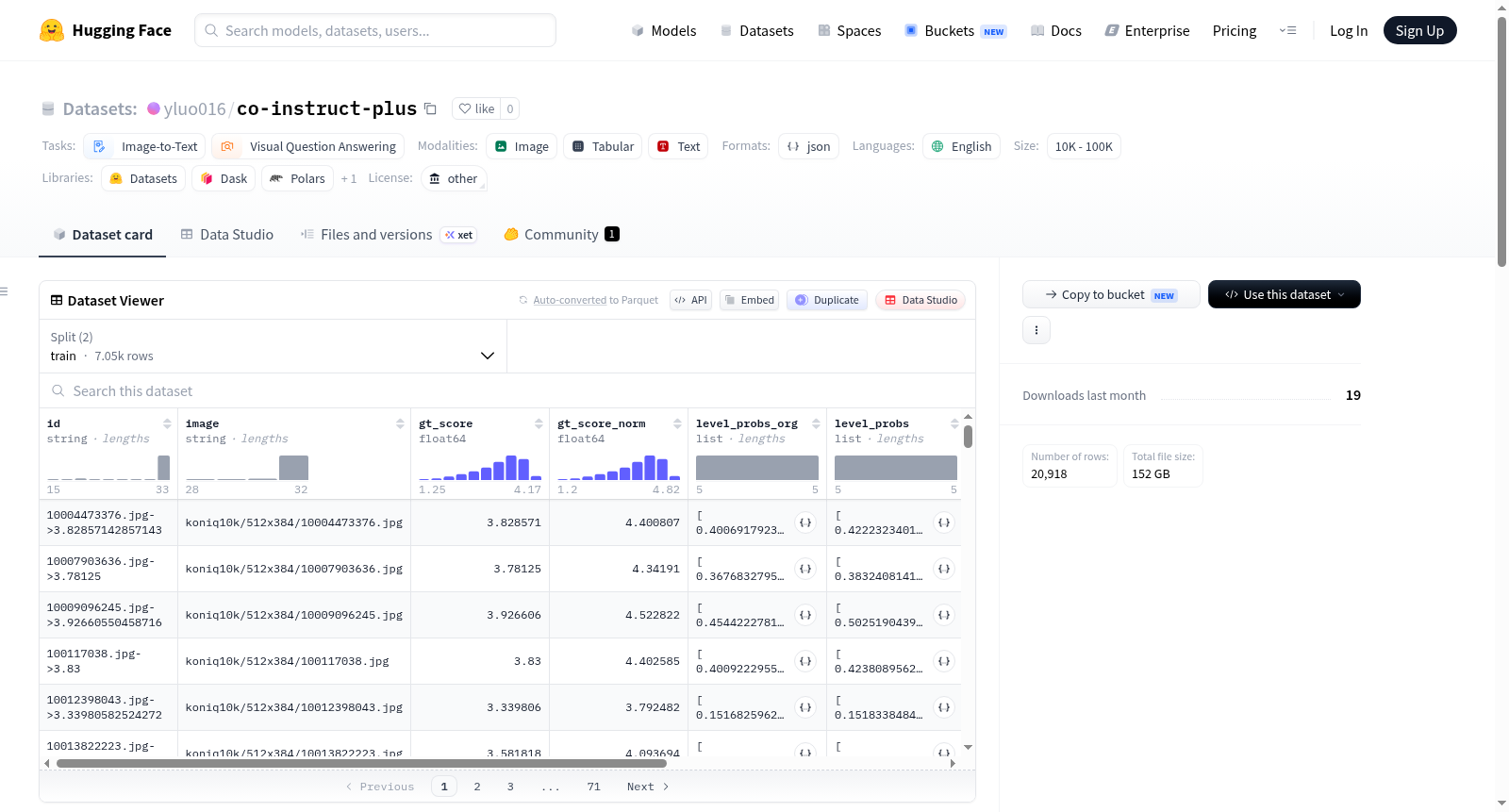Click the id lengths histogram bar
The image size is (1509, 812).
[163, 468]
